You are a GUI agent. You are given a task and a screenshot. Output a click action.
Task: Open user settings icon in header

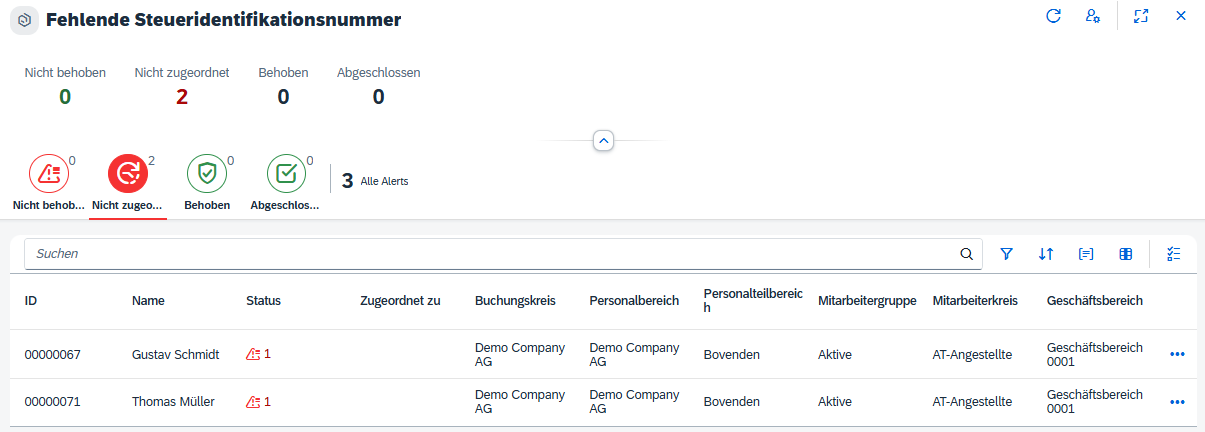point(1093,16)
